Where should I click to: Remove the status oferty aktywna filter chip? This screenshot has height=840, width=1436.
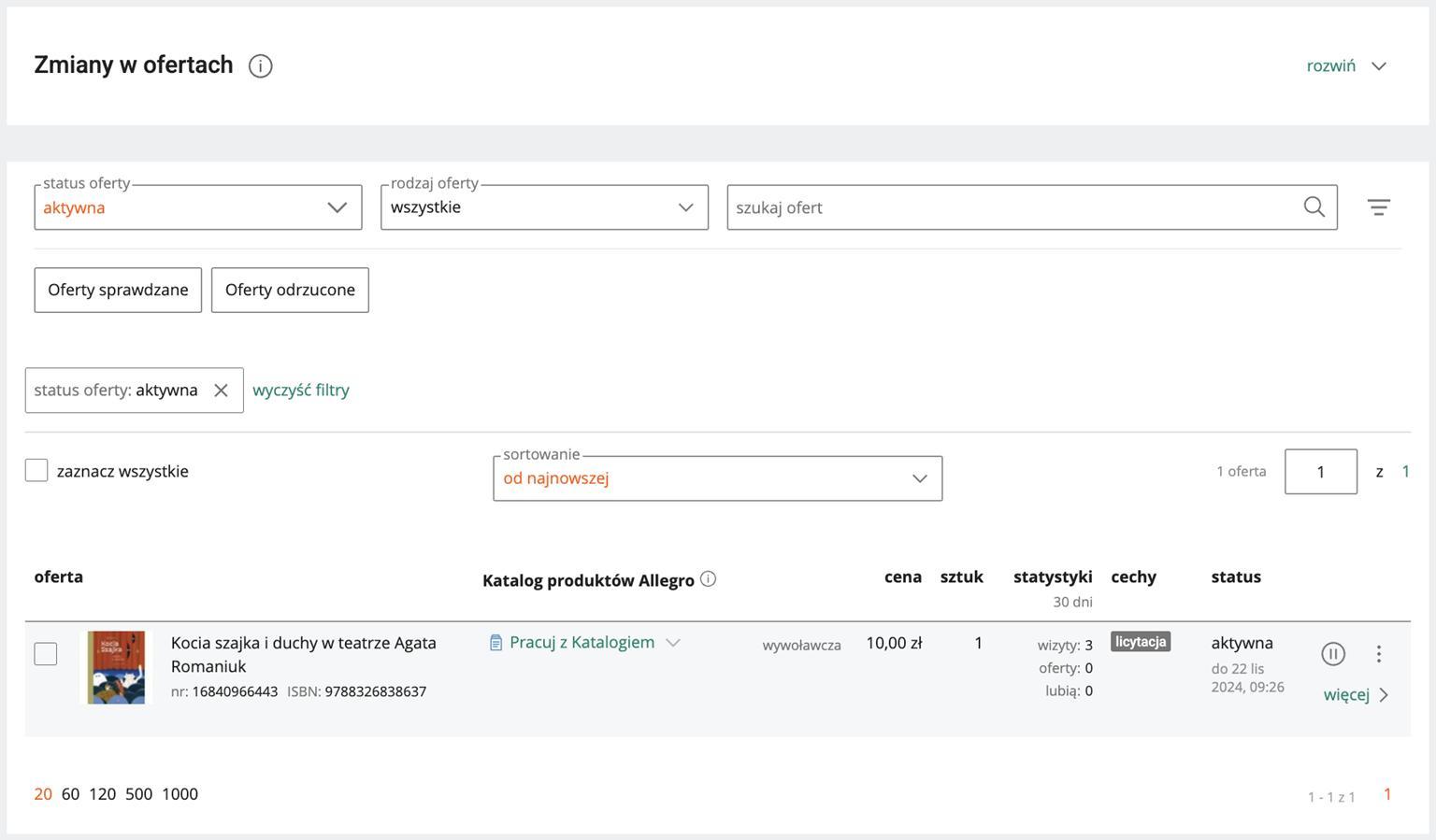click(x=221, y=391)
